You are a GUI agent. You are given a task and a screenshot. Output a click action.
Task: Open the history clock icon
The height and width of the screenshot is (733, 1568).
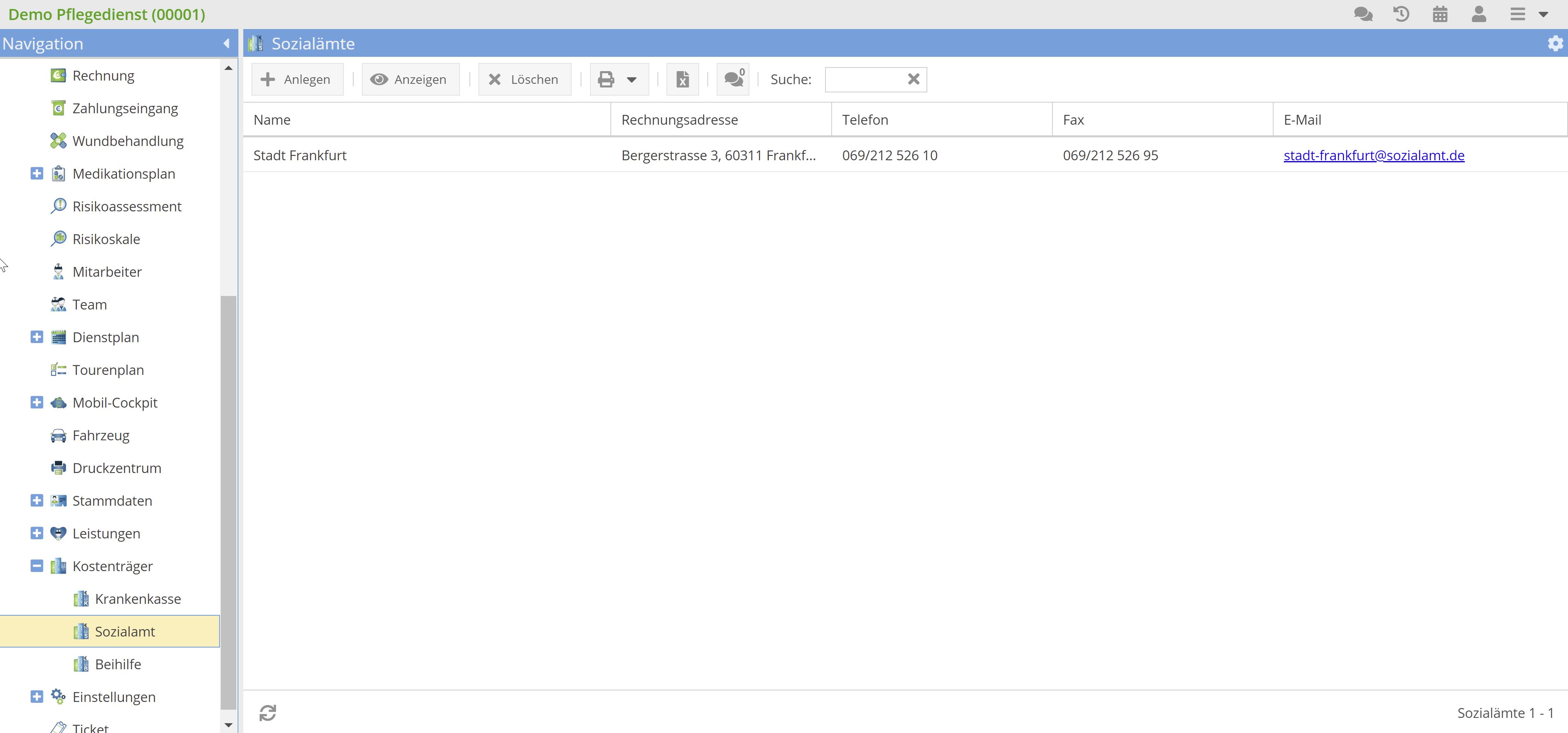pyautogui.click(x=1401, y=14)
